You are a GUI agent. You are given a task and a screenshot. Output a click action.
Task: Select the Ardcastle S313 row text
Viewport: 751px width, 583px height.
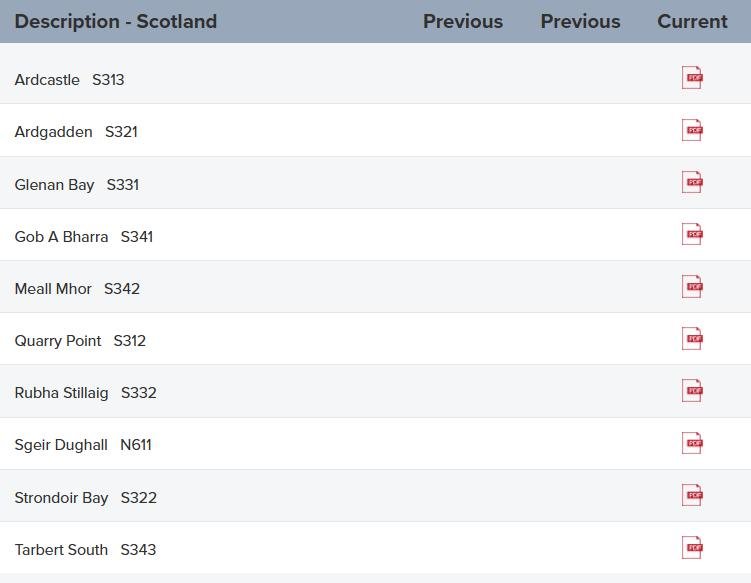tap(69, 80)
